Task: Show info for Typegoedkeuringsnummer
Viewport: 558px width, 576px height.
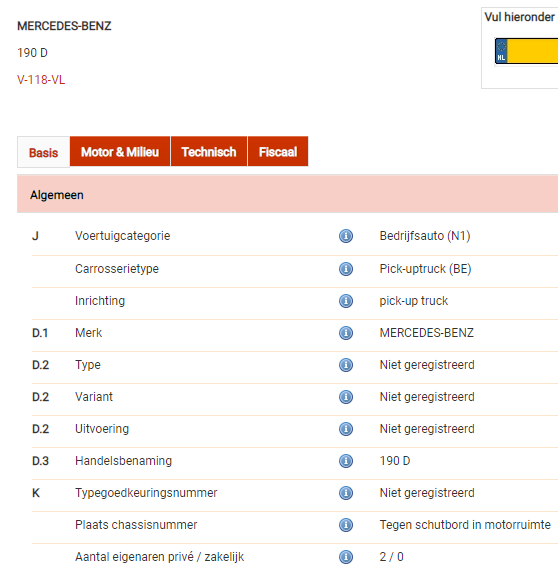Action: click(346, 493)
